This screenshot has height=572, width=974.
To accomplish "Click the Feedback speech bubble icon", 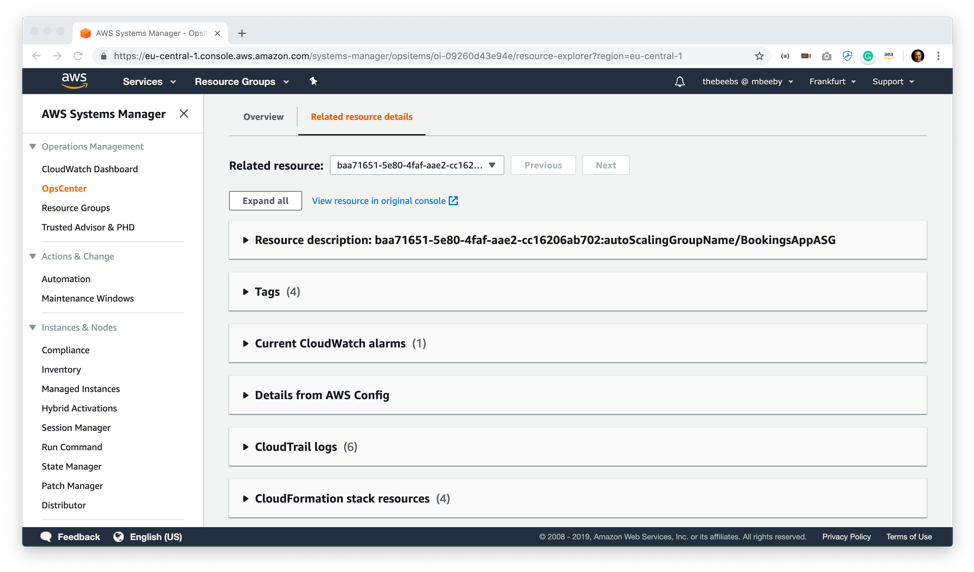I will (x=46, y=537).
